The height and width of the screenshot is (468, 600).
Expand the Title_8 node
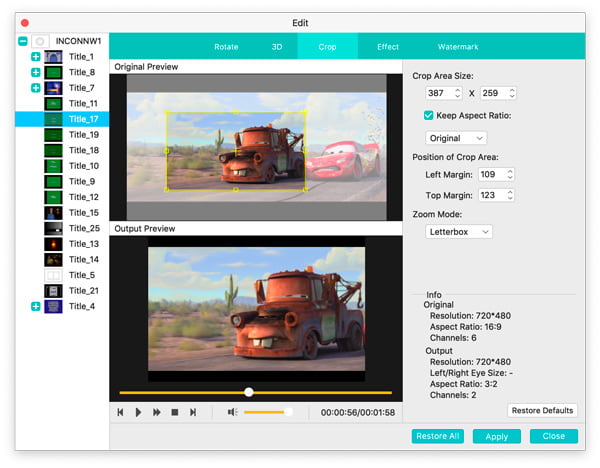[36, 72]
